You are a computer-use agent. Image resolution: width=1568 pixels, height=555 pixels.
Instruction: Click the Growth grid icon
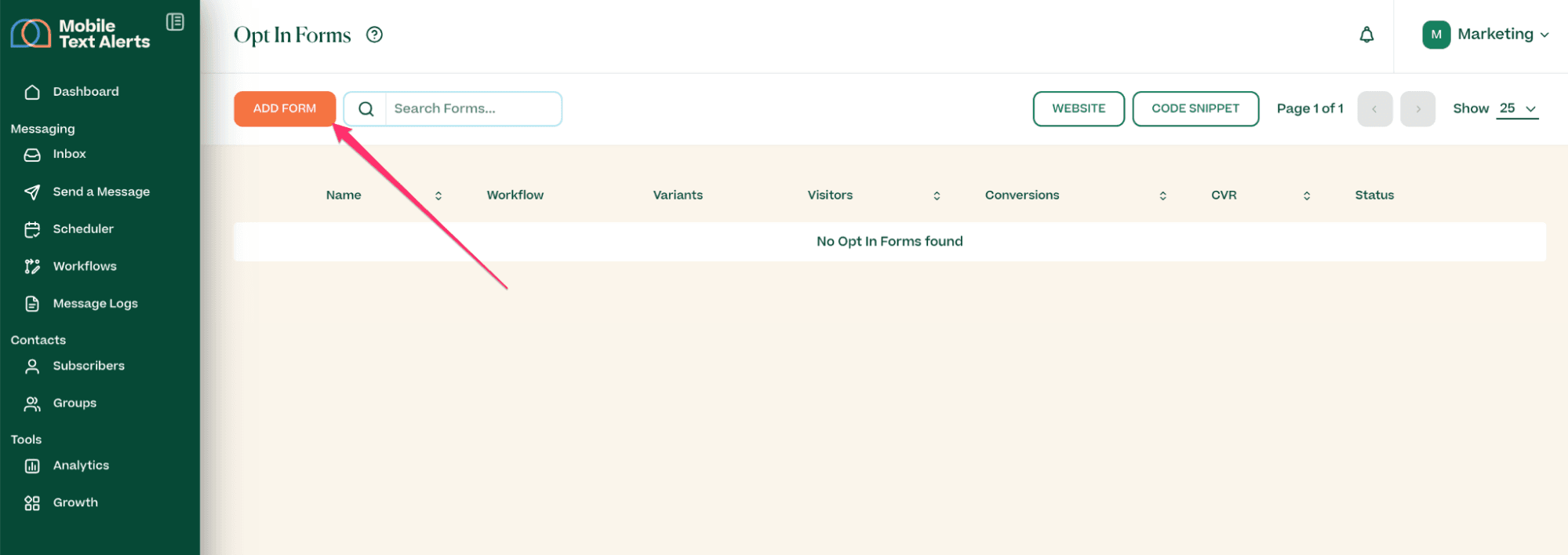(x=32, y=503)
